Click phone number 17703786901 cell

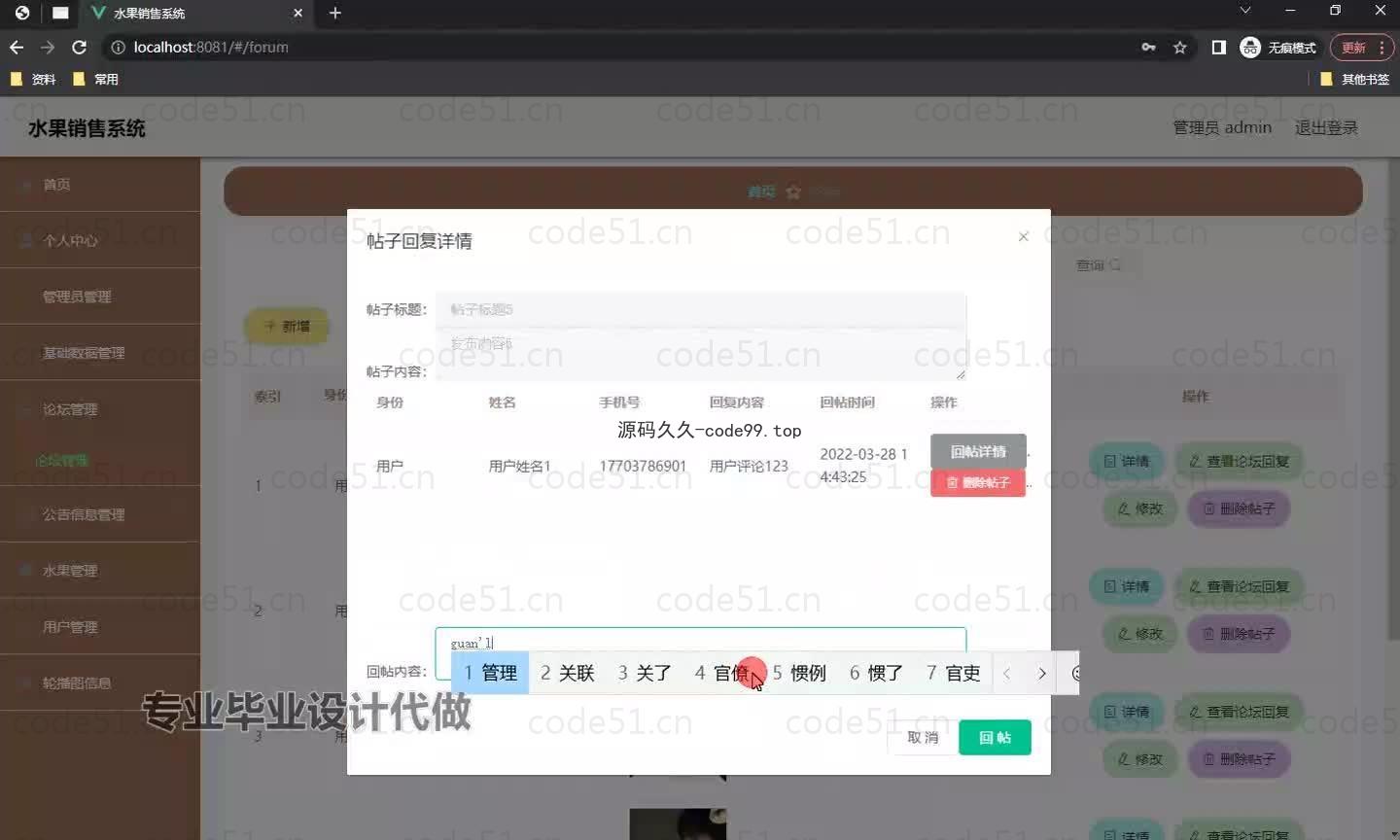point(643,466)
